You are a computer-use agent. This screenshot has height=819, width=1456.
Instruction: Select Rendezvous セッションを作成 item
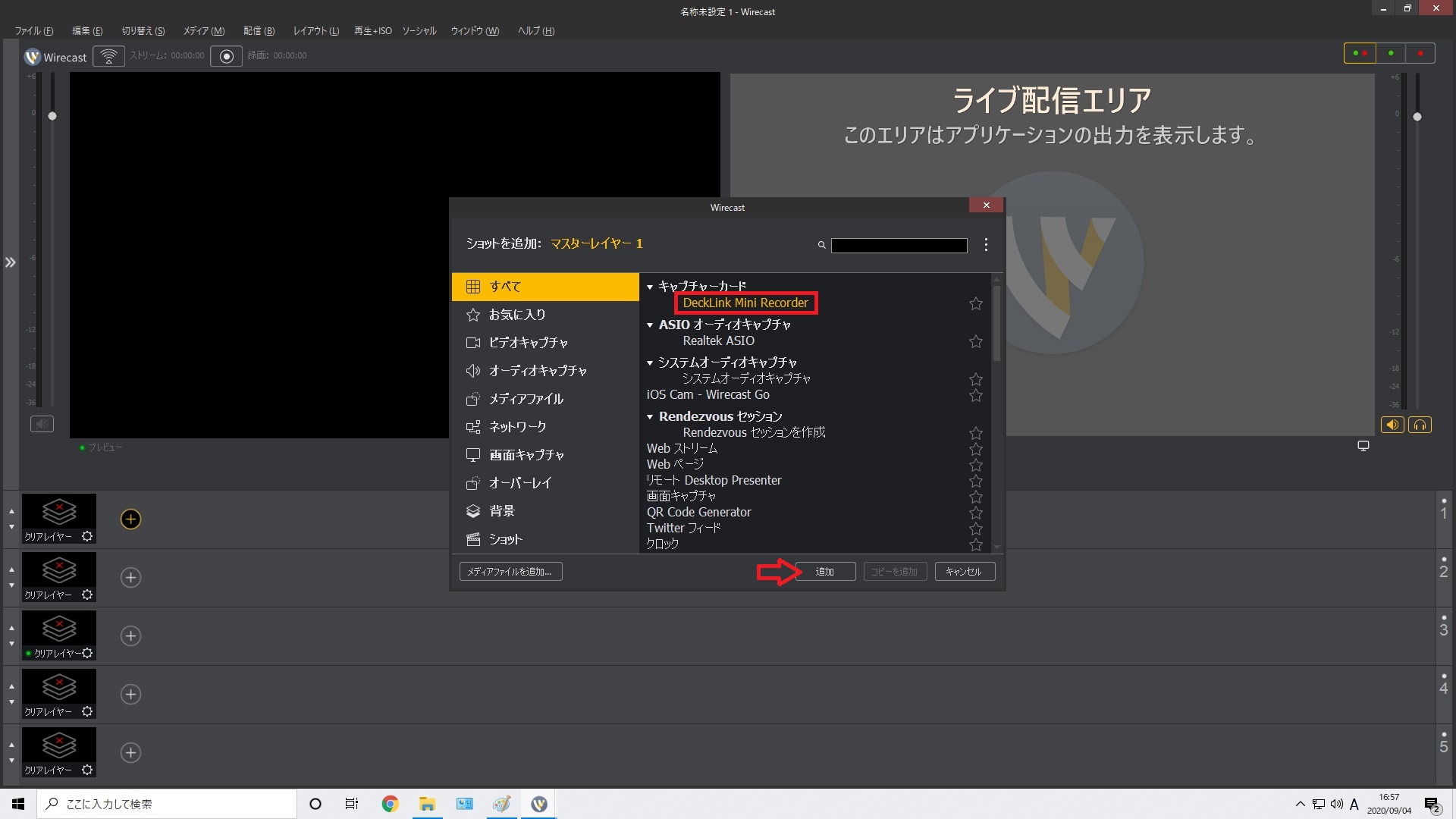[754, 432]
